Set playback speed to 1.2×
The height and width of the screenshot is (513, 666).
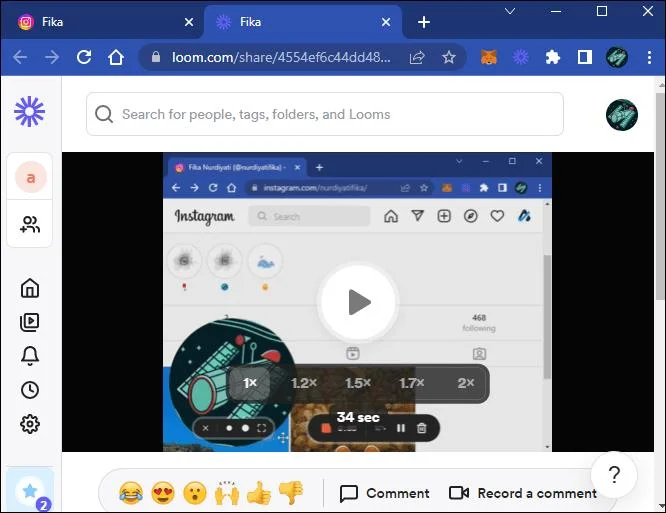pos(304,383)
